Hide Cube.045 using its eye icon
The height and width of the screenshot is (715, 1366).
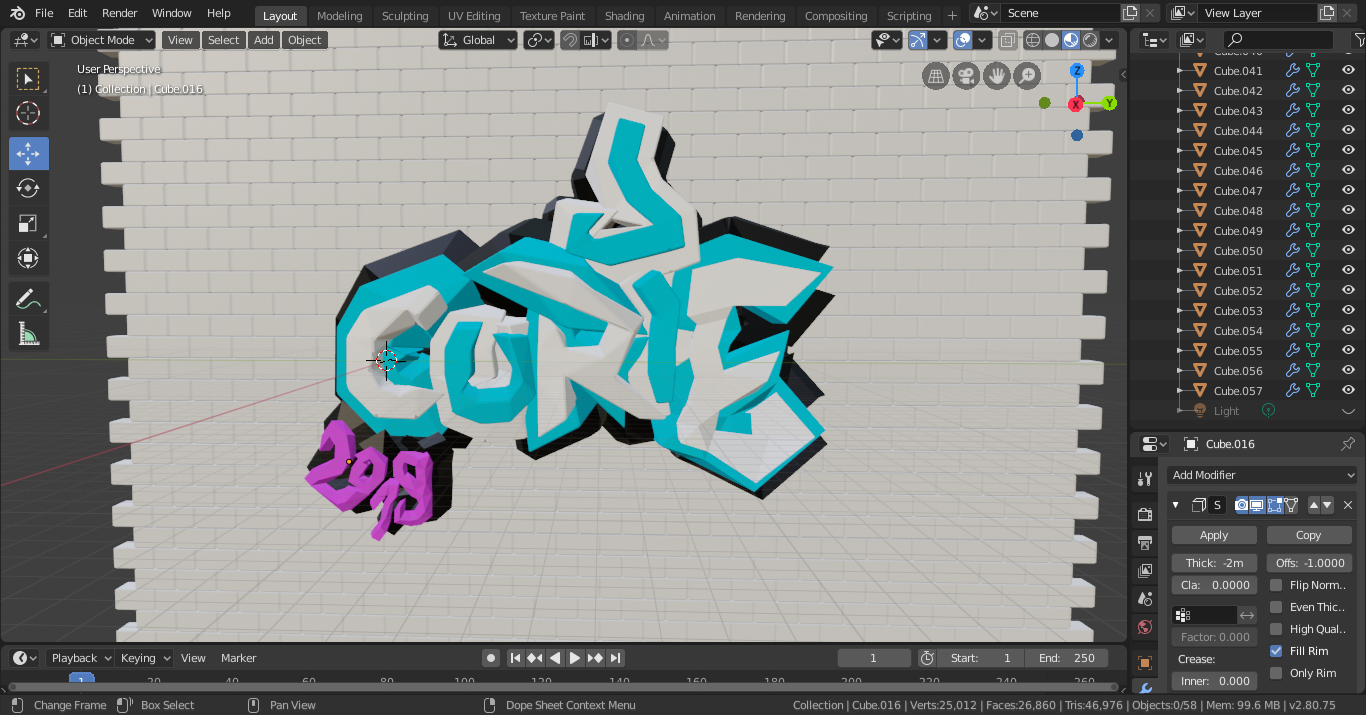(x=1347, y=151)
